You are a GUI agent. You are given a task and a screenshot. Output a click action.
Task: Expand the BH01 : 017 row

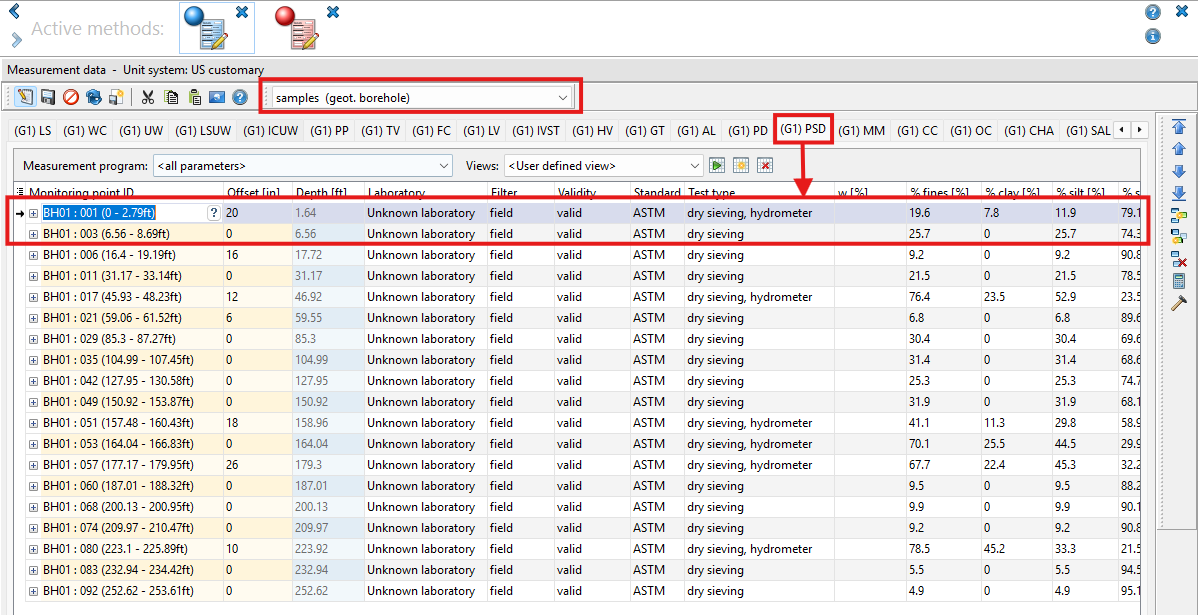(33, 297)
